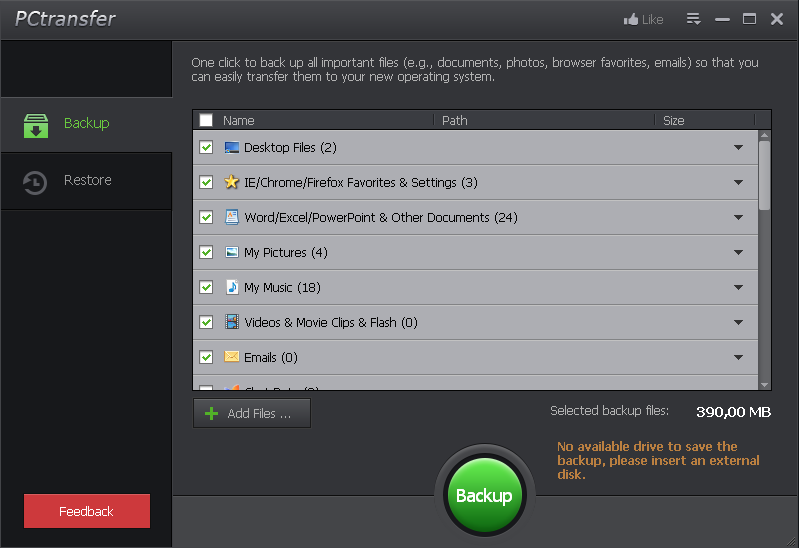Toggle the My Pictures checkbox
799x548 pixels.
(x=206, y=252)
